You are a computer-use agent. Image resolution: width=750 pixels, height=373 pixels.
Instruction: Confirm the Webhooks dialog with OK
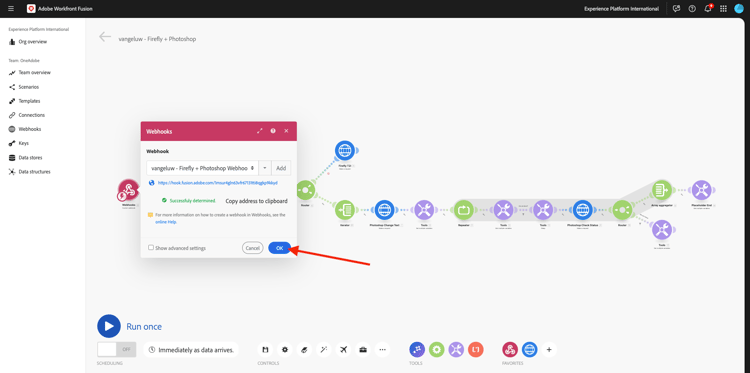279,248
